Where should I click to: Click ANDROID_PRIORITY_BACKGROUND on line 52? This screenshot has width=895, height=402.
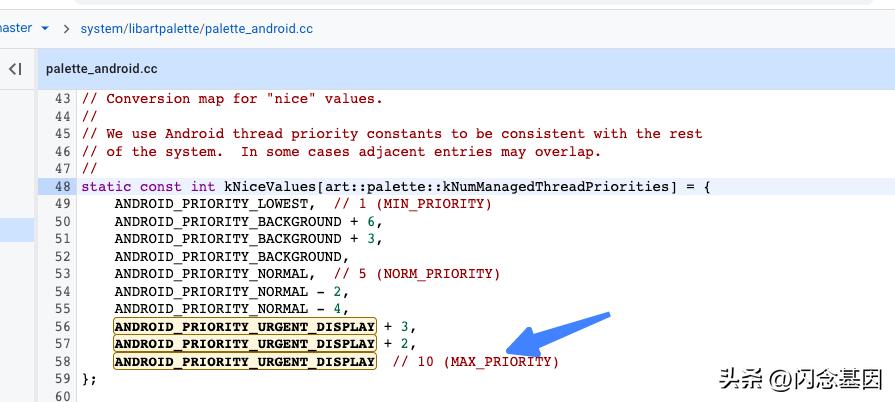[228, 256]
